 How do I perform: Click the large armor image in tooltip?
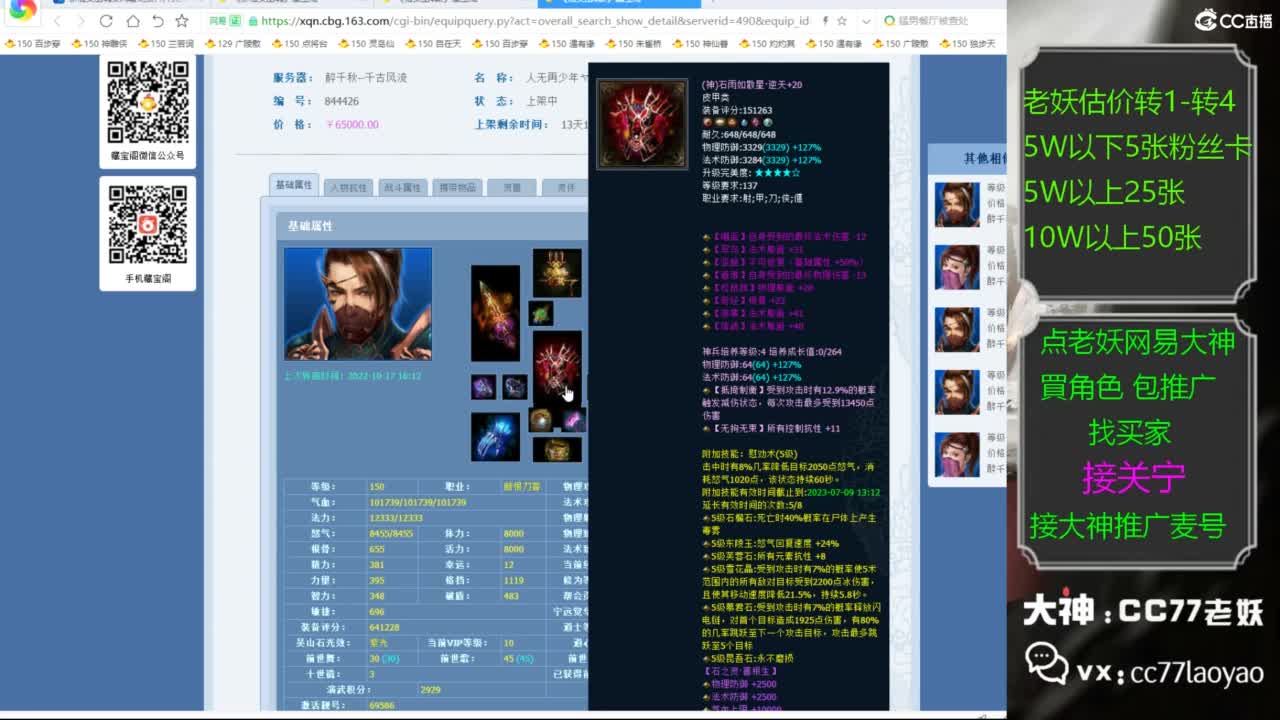click(642, 124)
